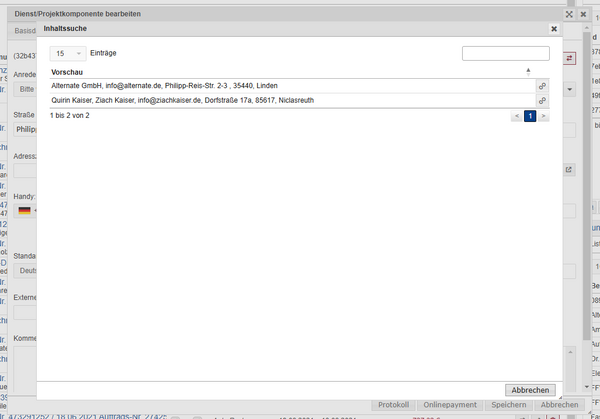Click the red swap icon behind dialog
600x419 pixels.
pyautogui.click(x=570, y=59)
